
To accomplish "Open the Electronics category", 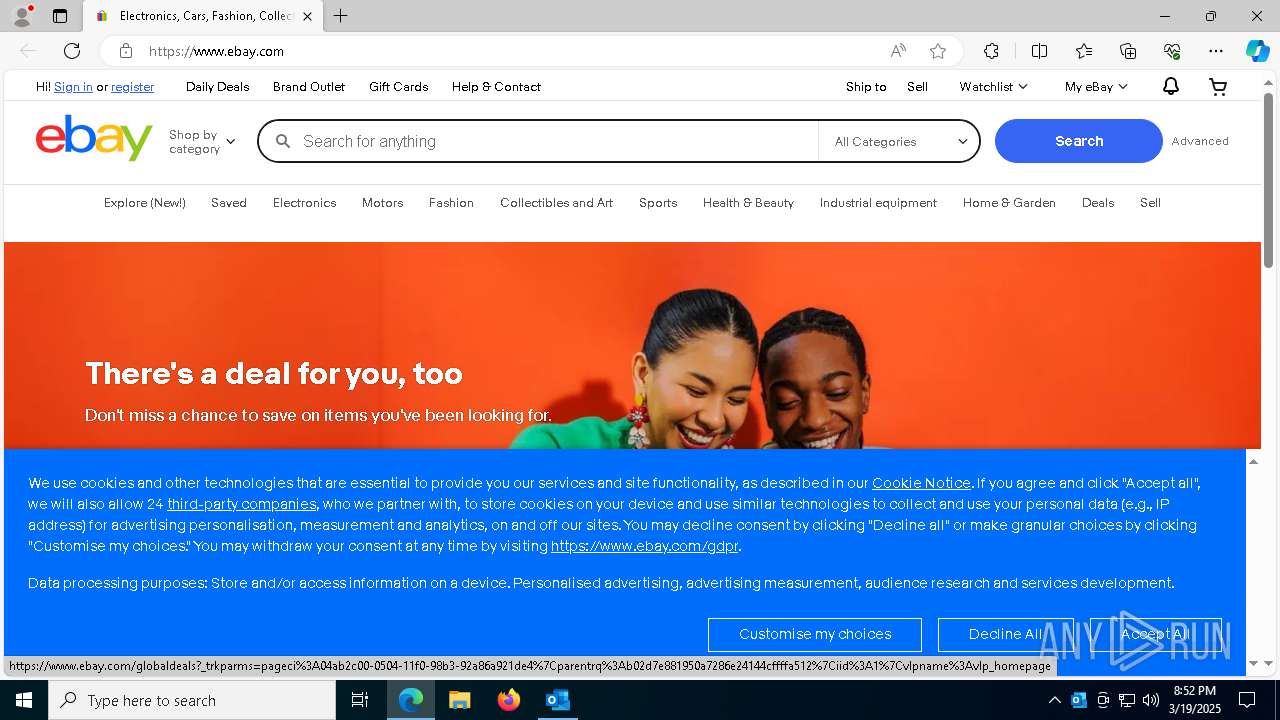I will pos(304,203).
